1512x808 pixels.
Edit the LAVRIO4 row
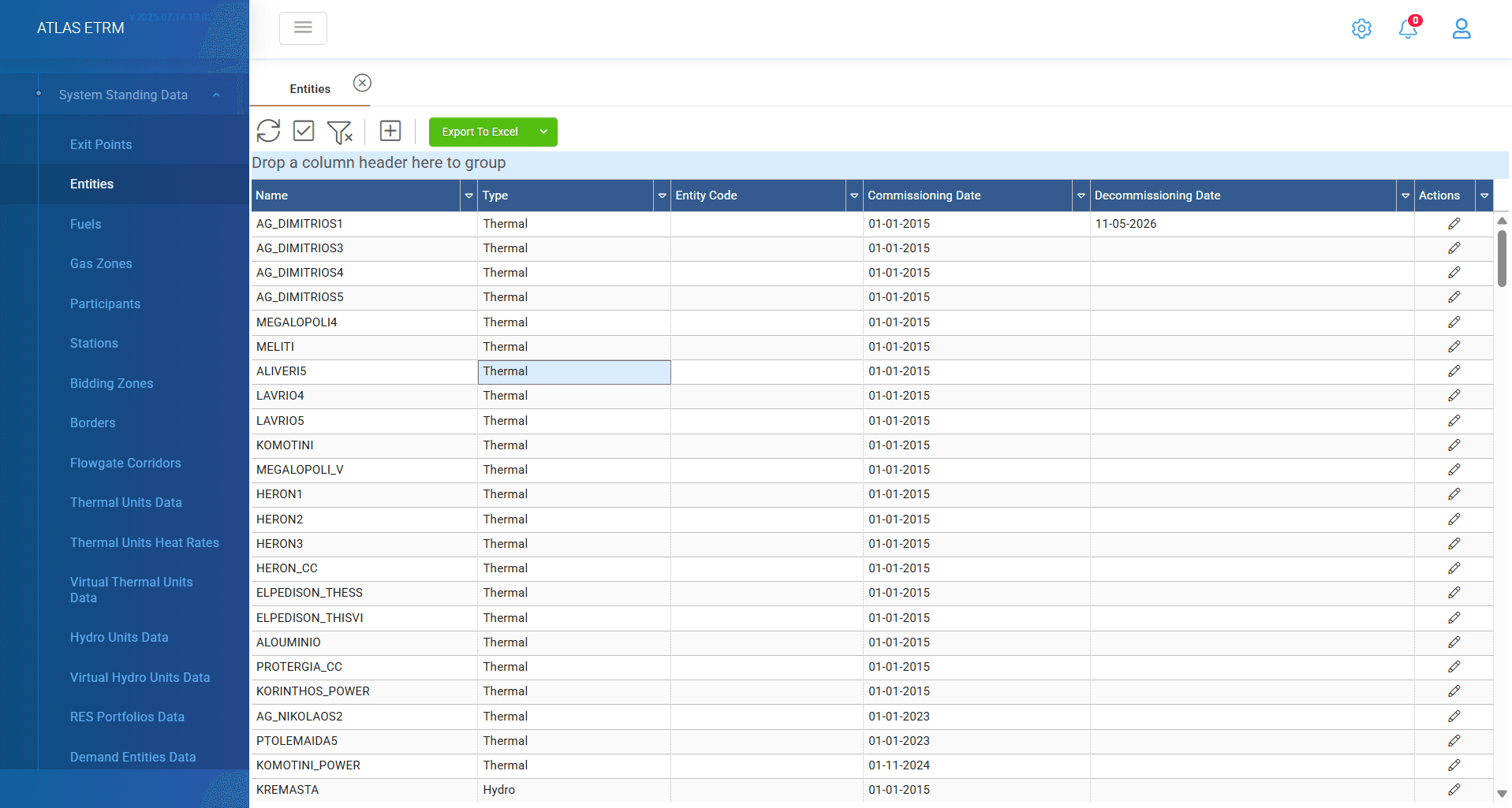(1454, 396)
